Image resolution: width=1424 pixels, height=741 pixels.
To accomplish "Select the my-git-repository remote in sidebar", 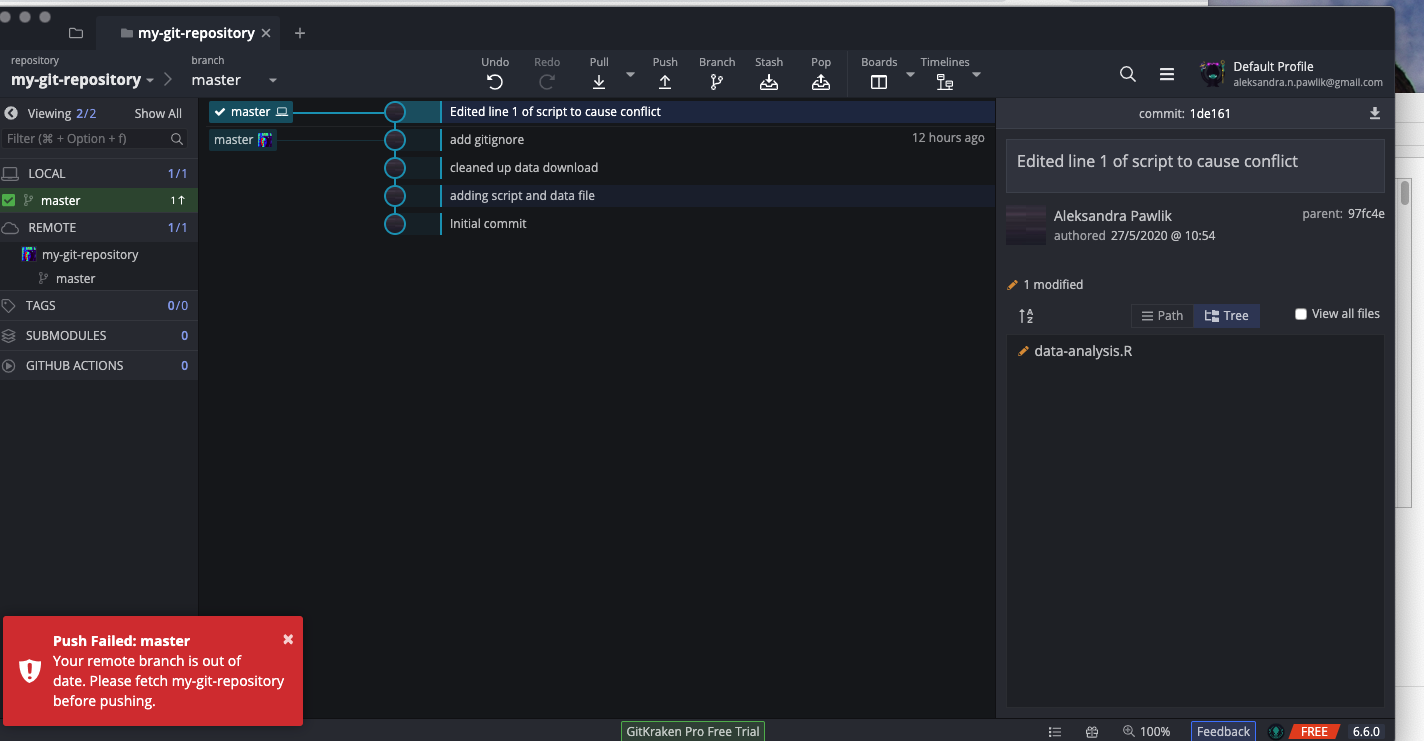I will pos(90,254).
